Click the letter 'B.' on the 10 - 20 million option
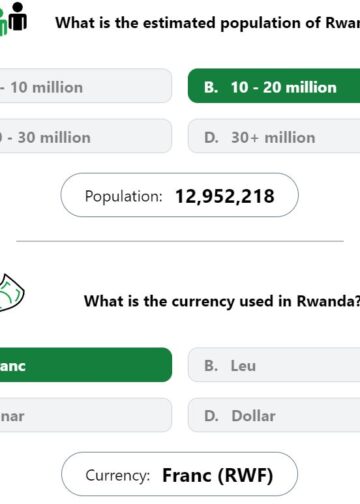 pyautogui.click(x=211, y=87)
